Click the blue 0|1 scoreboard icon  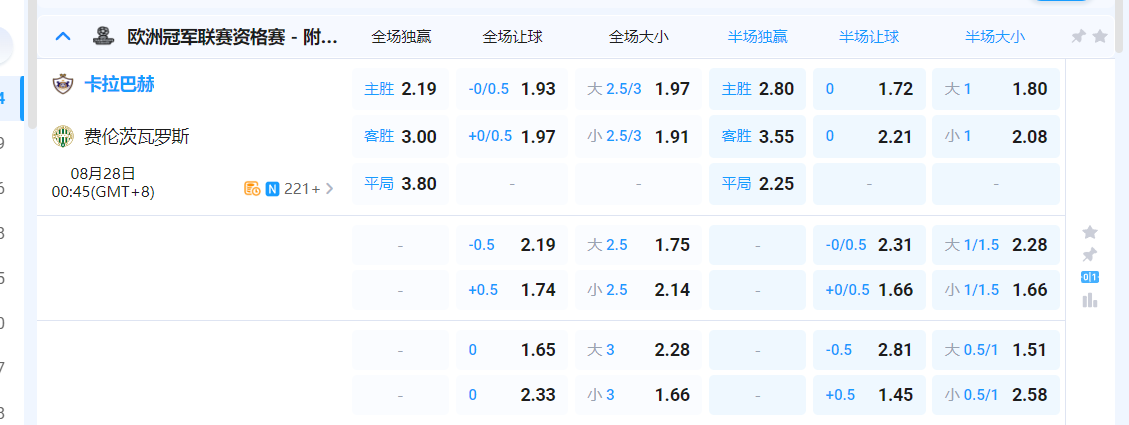[x=1090, y=277]
